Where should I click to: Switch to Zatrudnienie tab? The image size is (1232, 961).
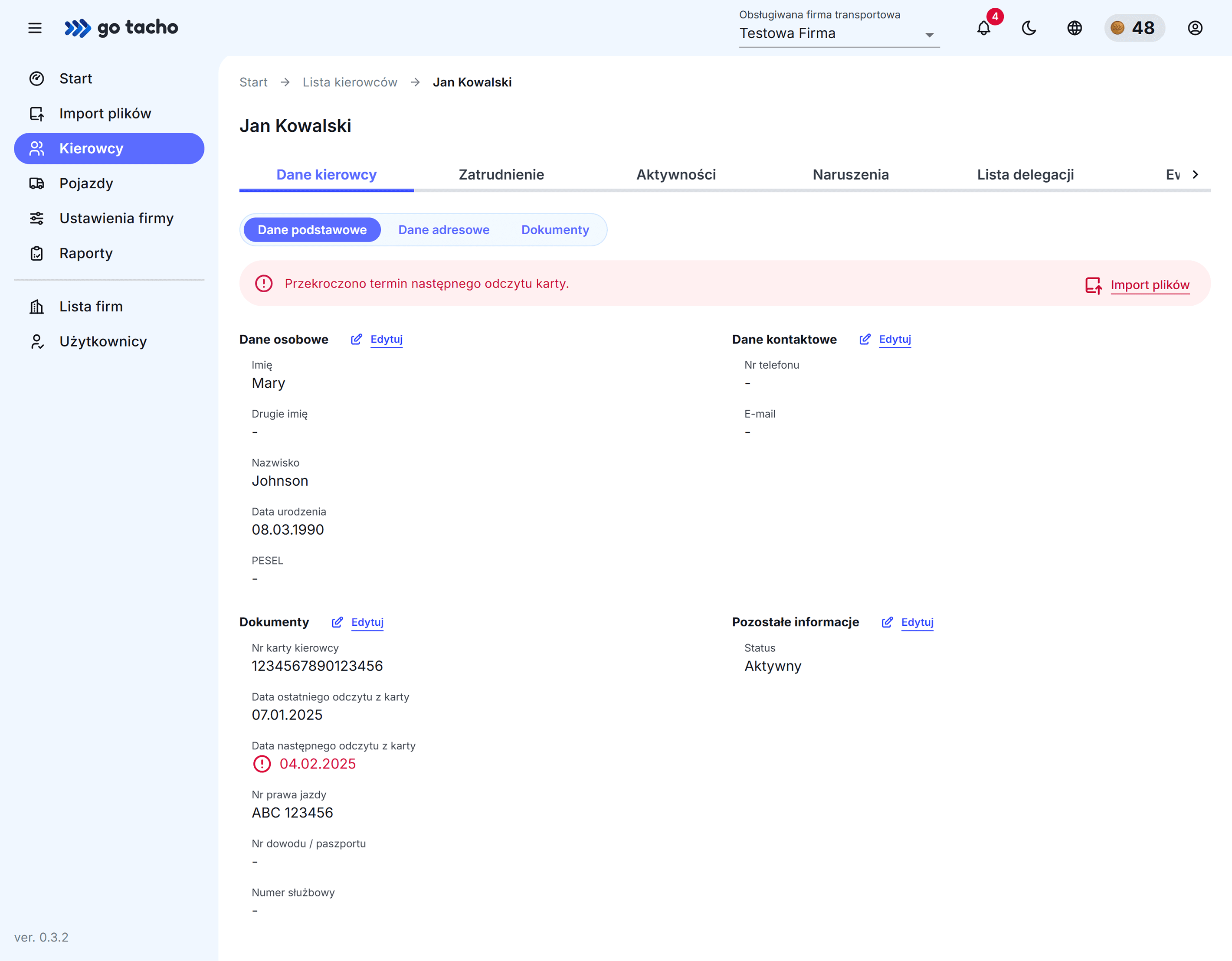(501, 175)
